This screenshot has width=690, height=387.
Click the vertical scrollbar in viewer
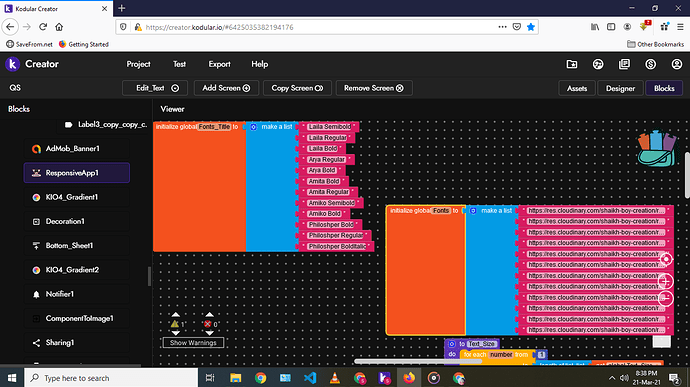pos(687,175)
